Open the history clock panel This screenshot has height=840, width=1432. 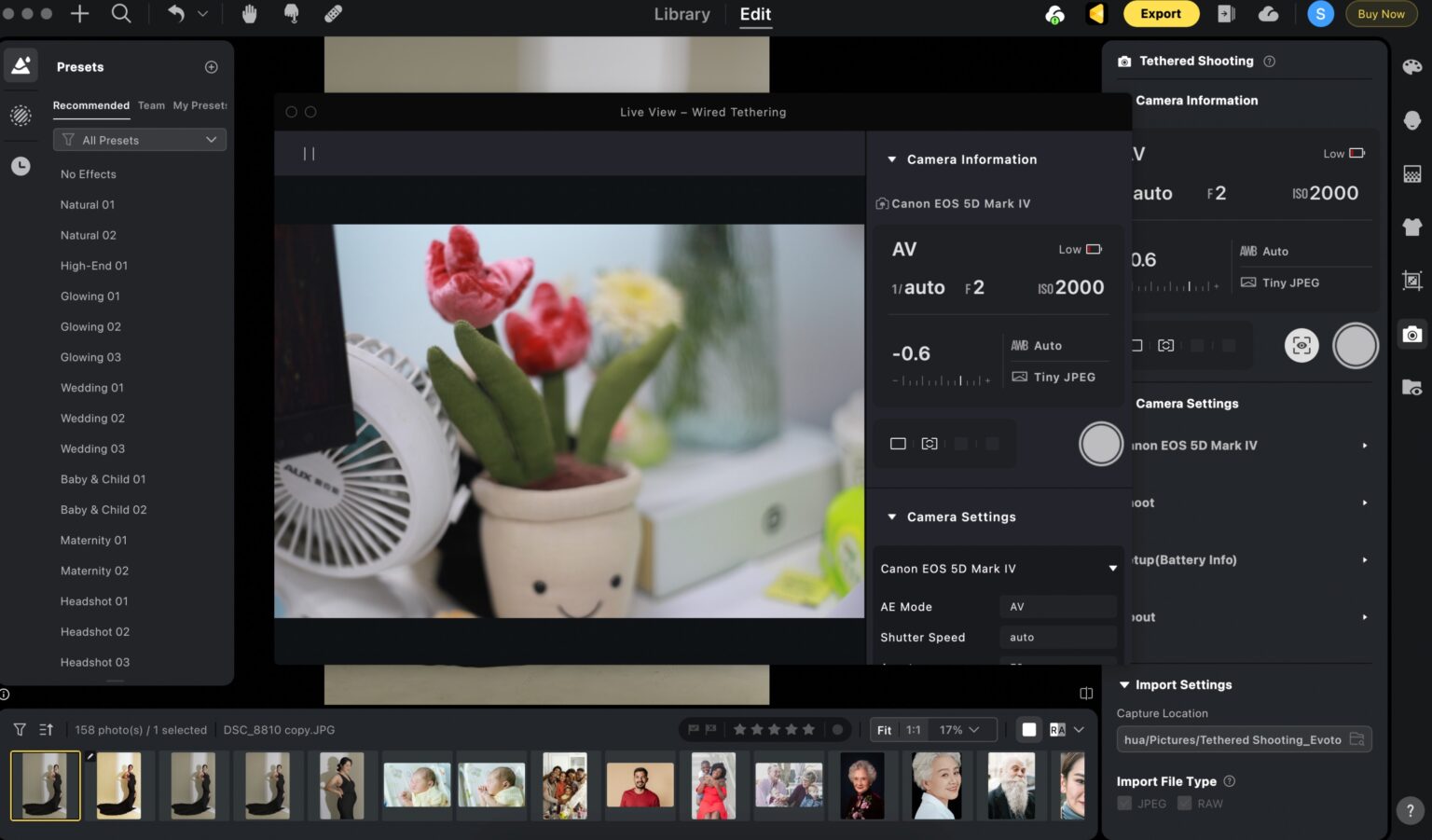(x=21, y=166)
